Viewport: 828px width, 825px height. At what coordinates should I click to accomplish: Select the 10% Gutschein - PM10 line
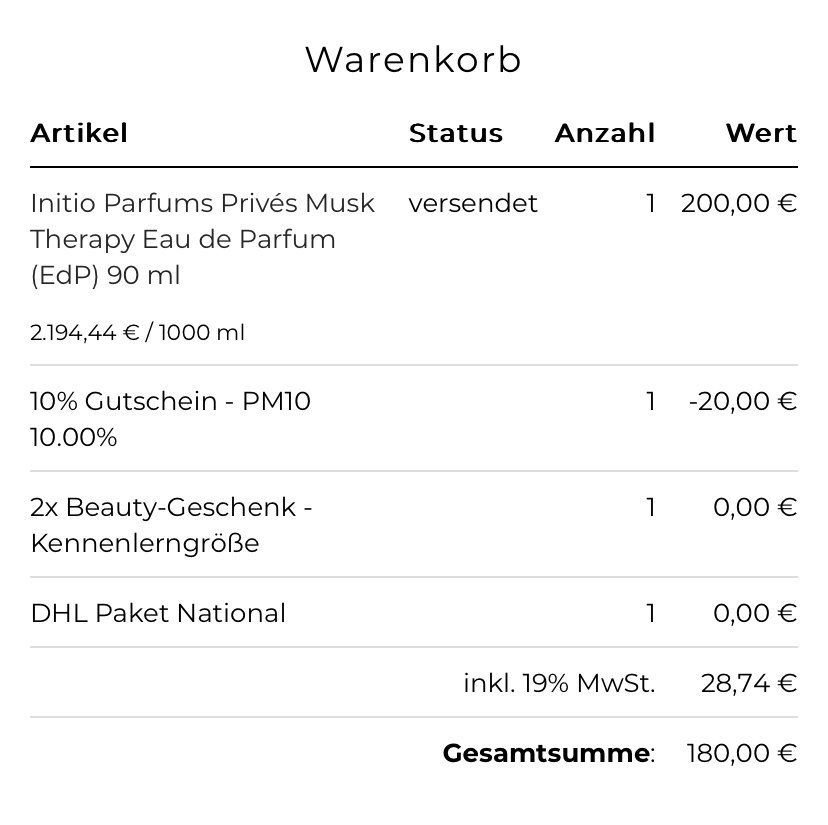(x=170, y=401)
